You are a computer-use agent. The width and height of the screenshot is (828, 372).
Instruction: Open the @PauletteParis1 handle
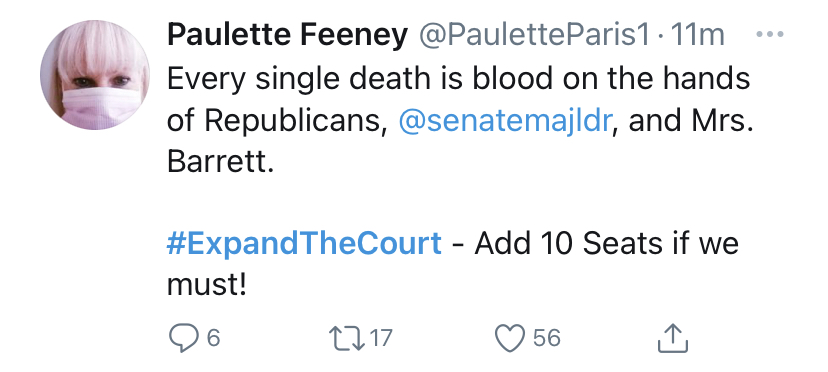pyautogui.click(x=534, y=35)
